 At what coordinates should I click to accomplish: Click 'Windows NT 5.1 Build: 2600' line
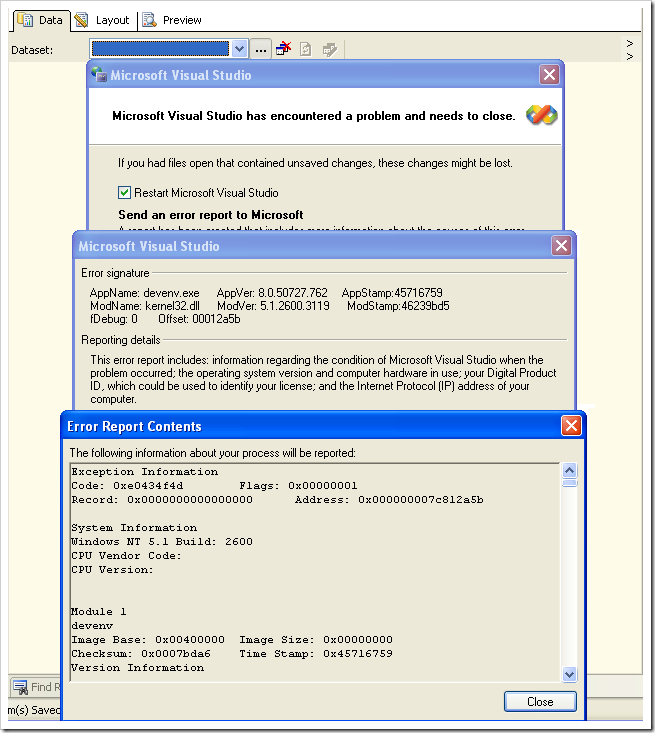[162, 541]
